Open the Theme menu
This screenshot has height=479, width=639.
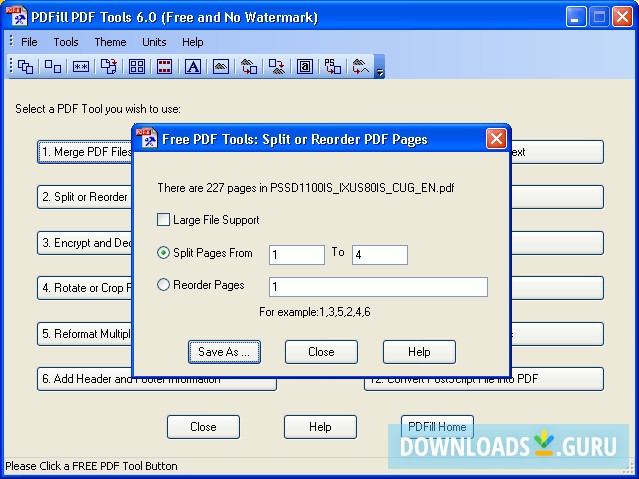pyautogui.click(x=110, y=42)
